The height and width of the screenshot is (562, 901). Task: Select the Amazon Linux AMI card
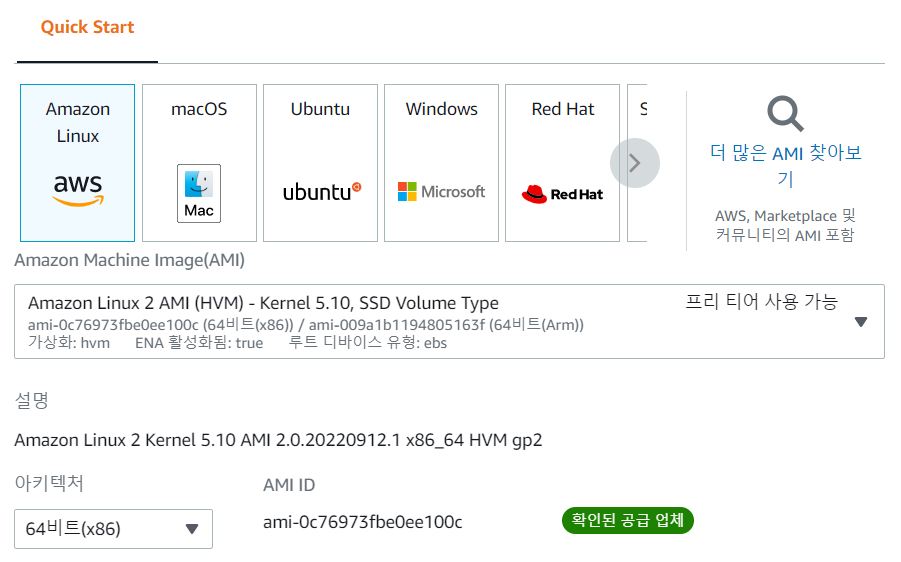point(78,163)
